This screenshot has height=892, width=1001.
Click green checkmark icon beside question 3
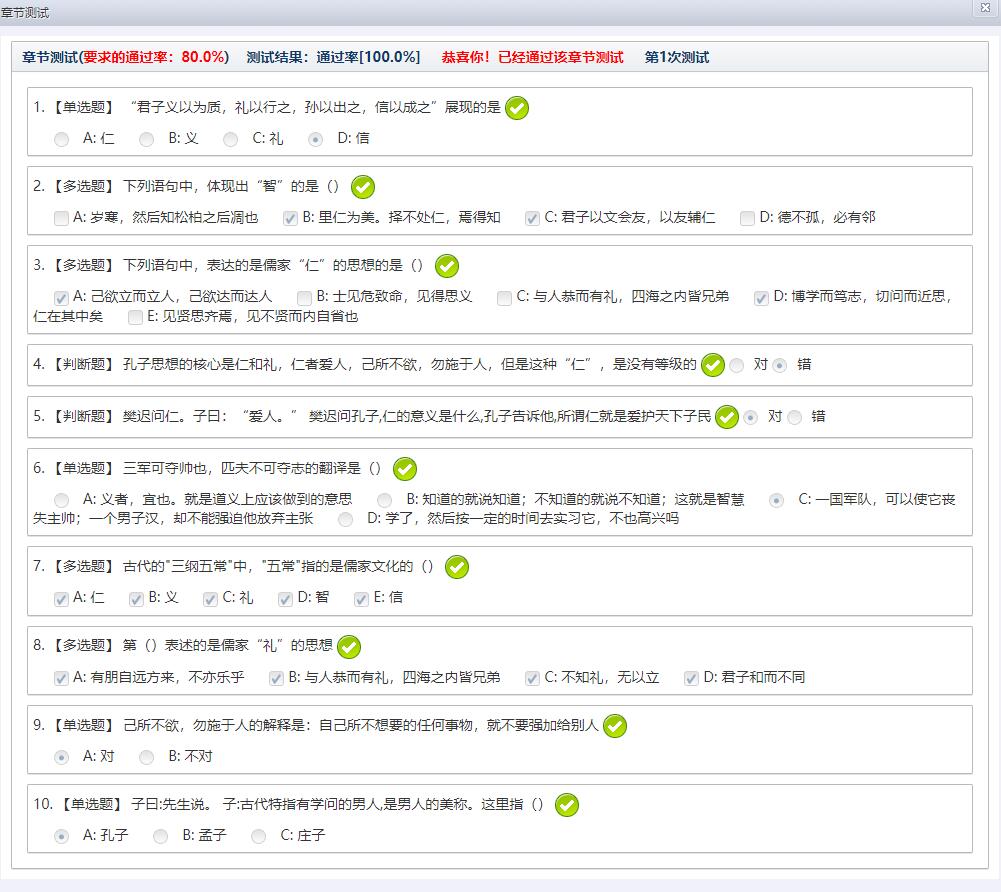tap(447, 266)
